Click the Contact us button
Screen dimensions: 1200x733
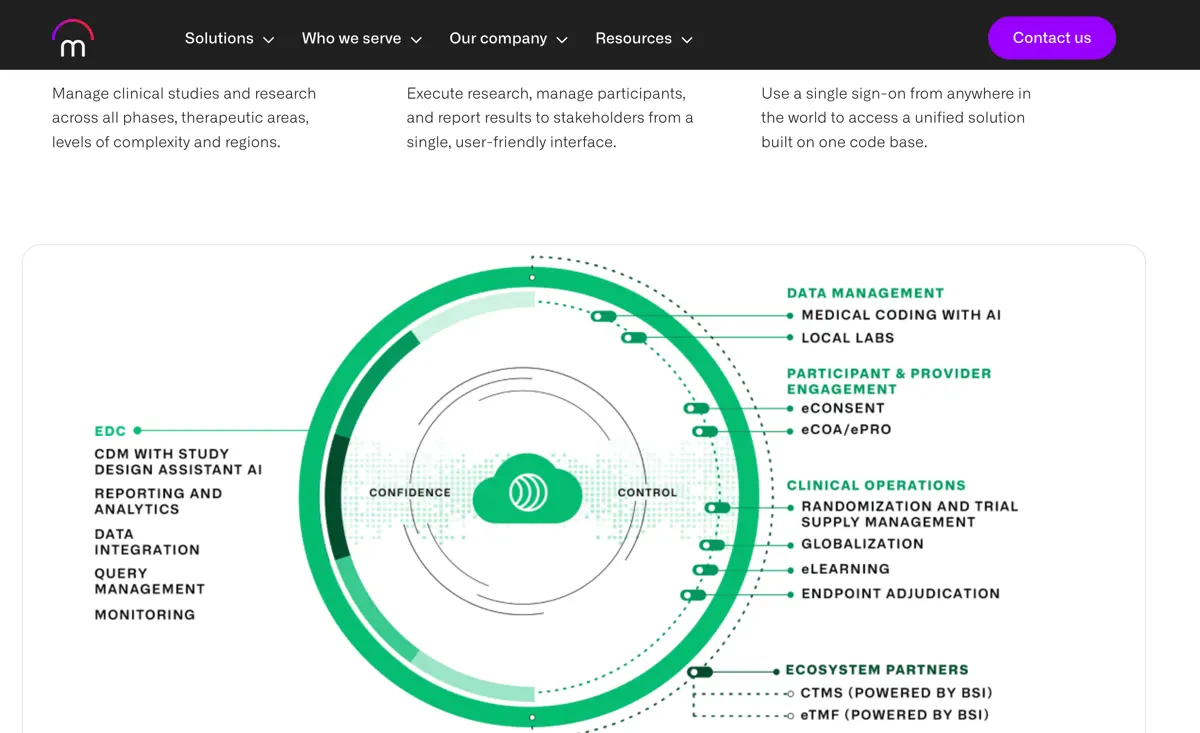pos(1052,38)
